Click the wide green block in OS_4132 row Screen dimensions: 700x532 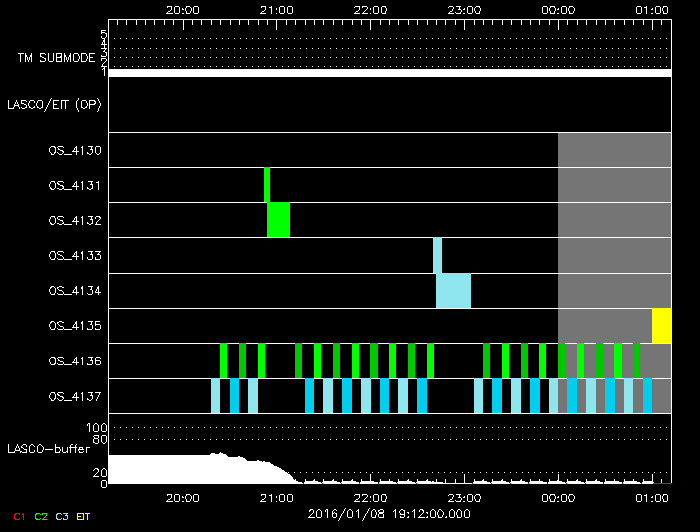[x=279, y=220]
